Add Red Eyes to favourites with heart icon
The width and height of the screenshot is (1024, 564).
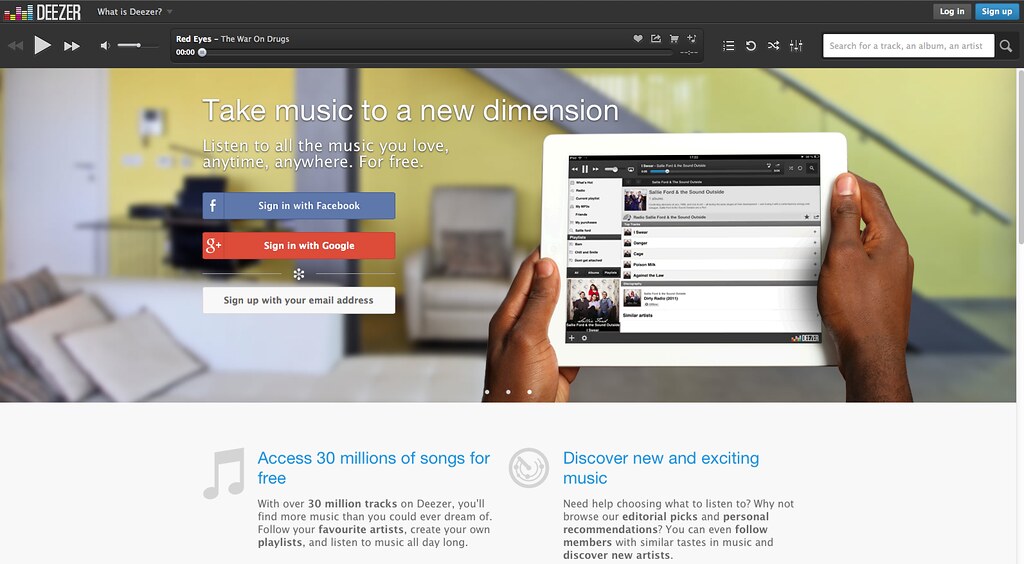[637, 39]
